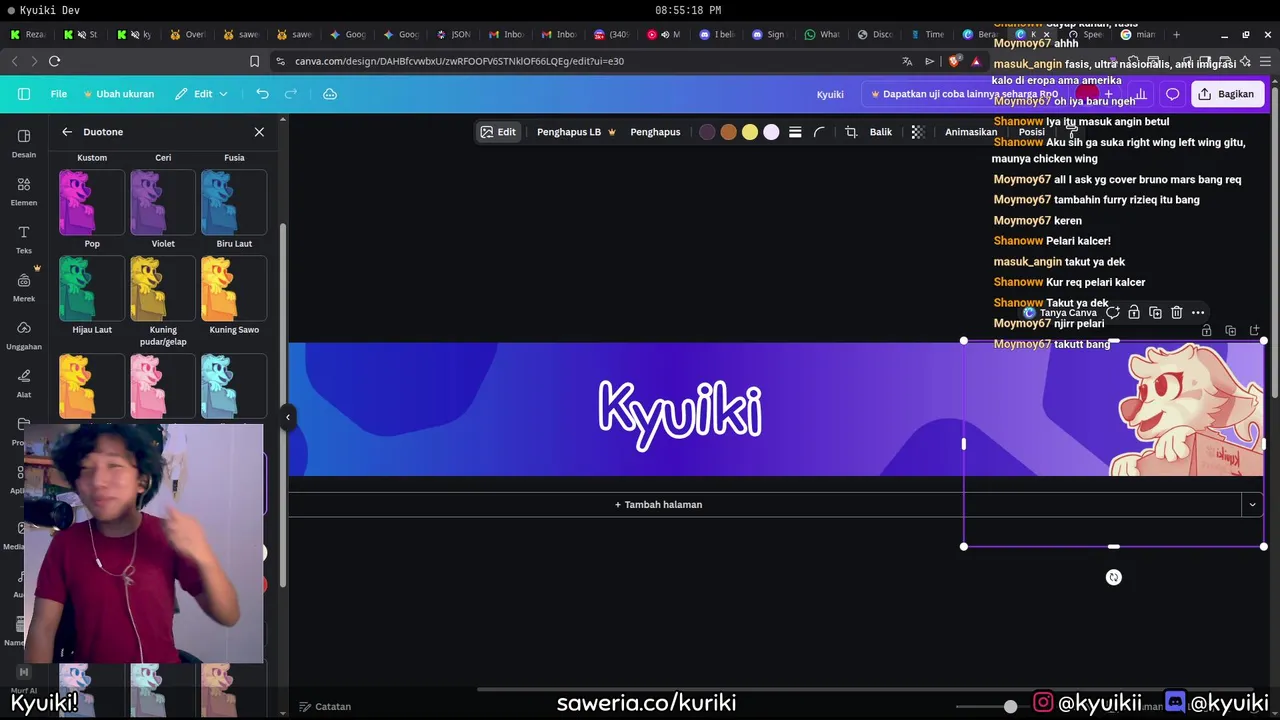Viewport: 1280px width, 720px height.
Task: Click the Animasikan button
Action: [971, 132]
